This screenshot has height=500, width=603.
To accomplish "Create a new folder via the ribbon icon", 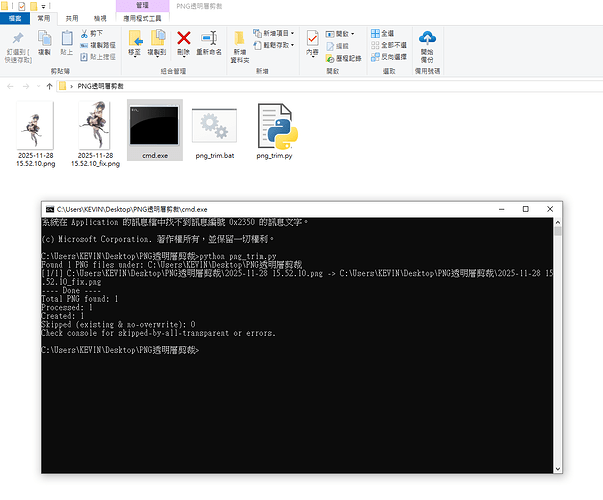I will (x=240, y=42).
